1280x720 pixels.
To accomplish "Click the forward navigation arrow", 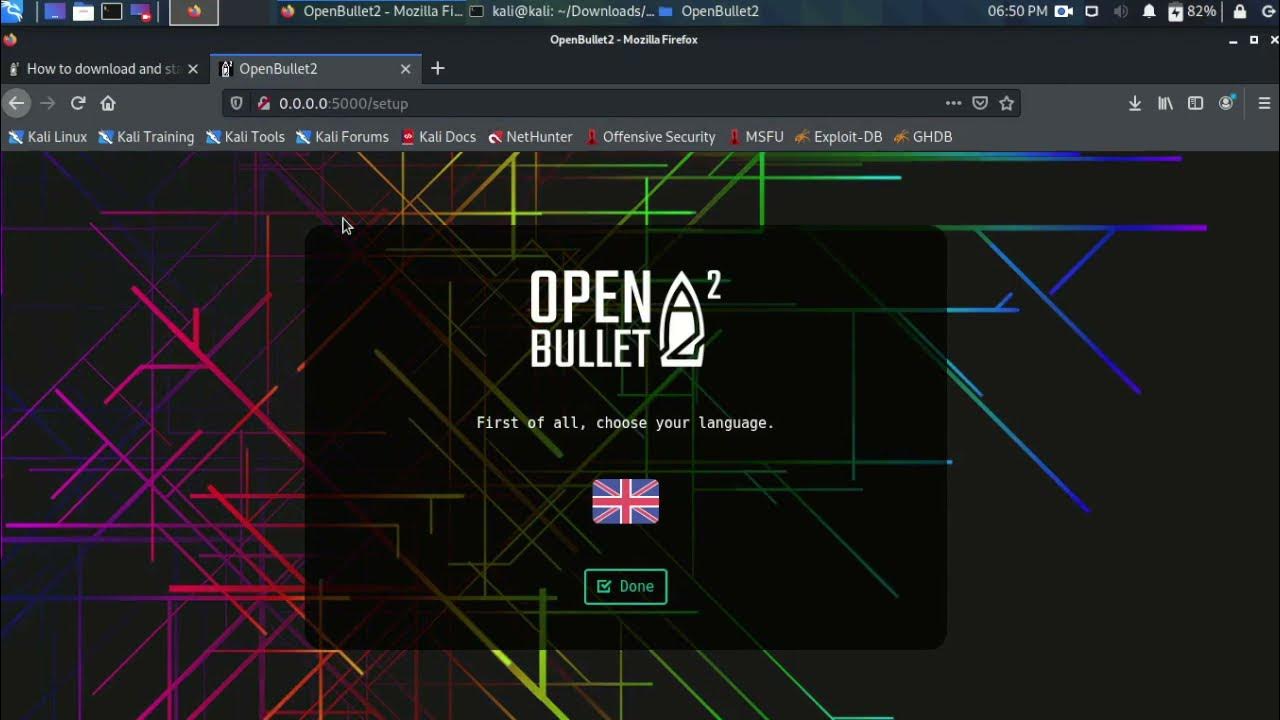I will pyautogui.click(x=47, y=103).
